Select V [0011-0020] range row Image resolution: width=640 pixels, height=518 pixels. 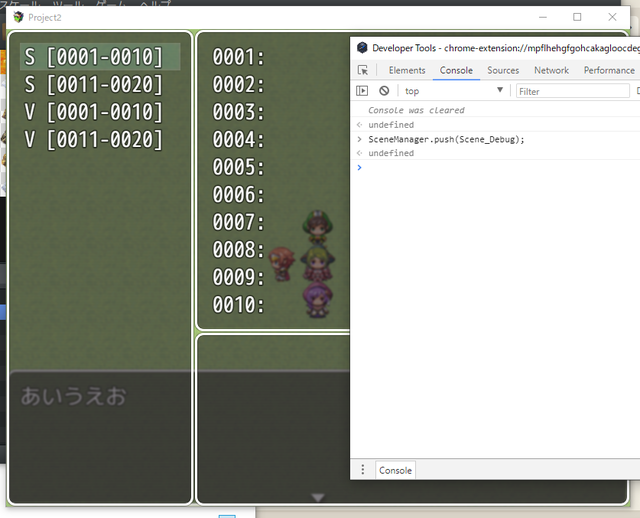click(x=100, y=139)
